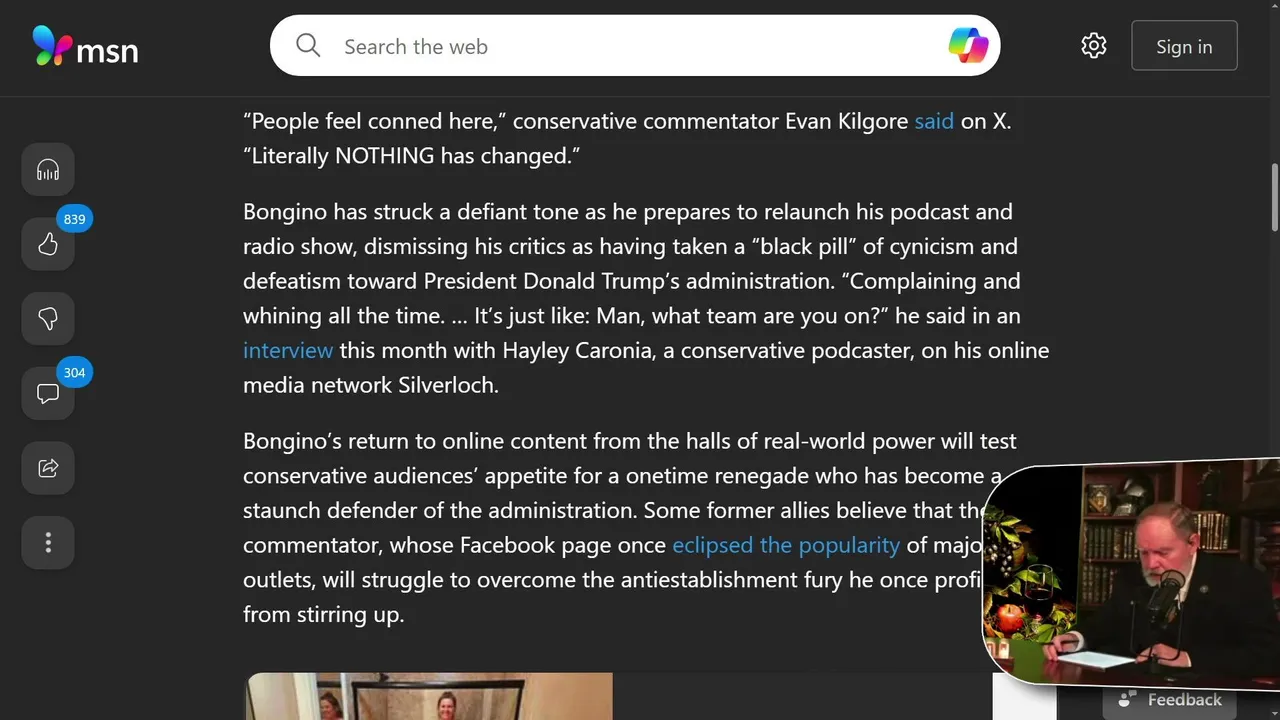Viewport: 1280px width, 720px height.
Task: Click the article image at bottom
Action: [x=429, y=696]
